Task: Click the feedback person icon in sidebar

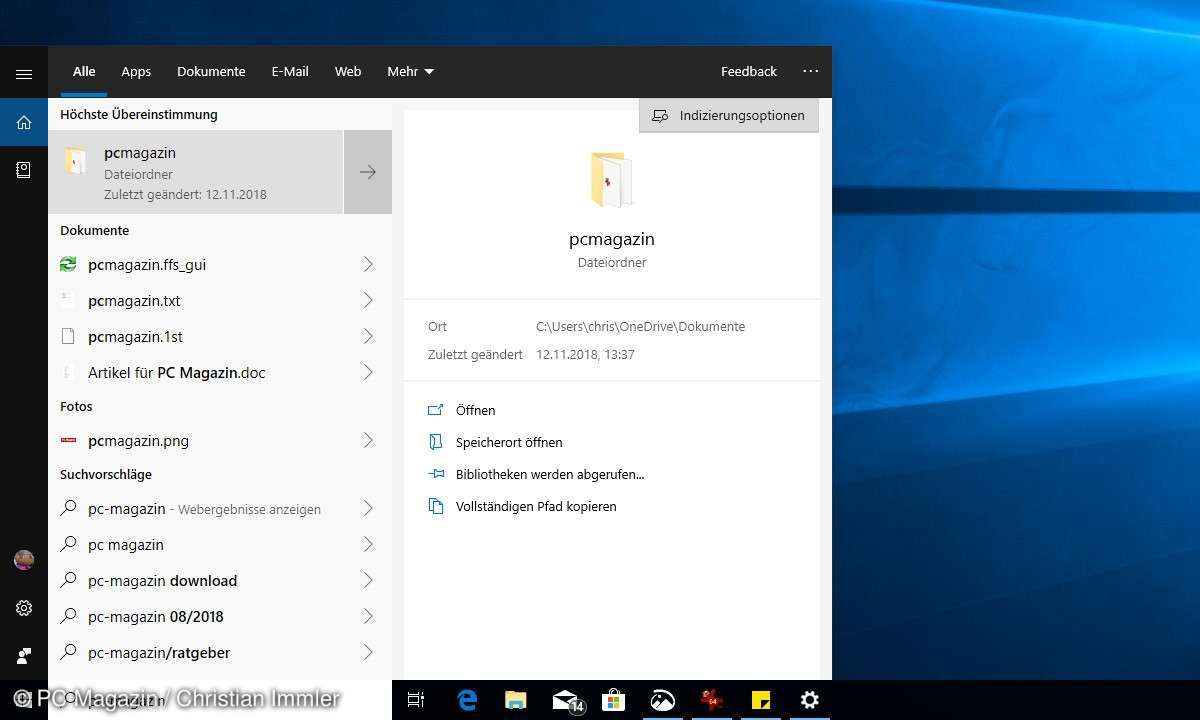Action: (x=24, y=656)
